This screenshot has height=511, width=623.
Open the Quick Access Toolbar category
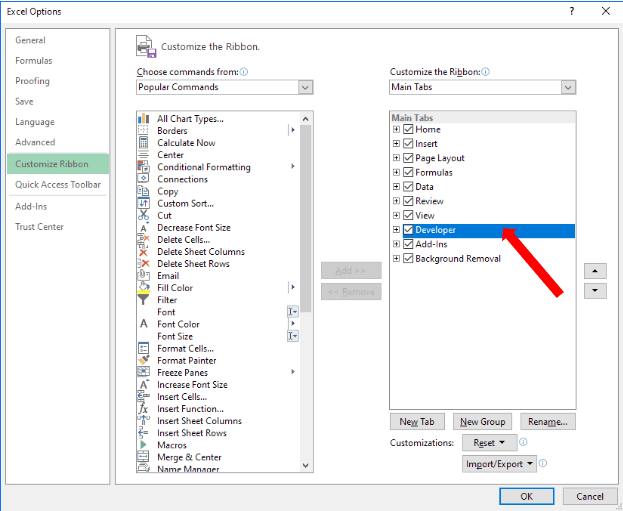(x=58, y=184)
